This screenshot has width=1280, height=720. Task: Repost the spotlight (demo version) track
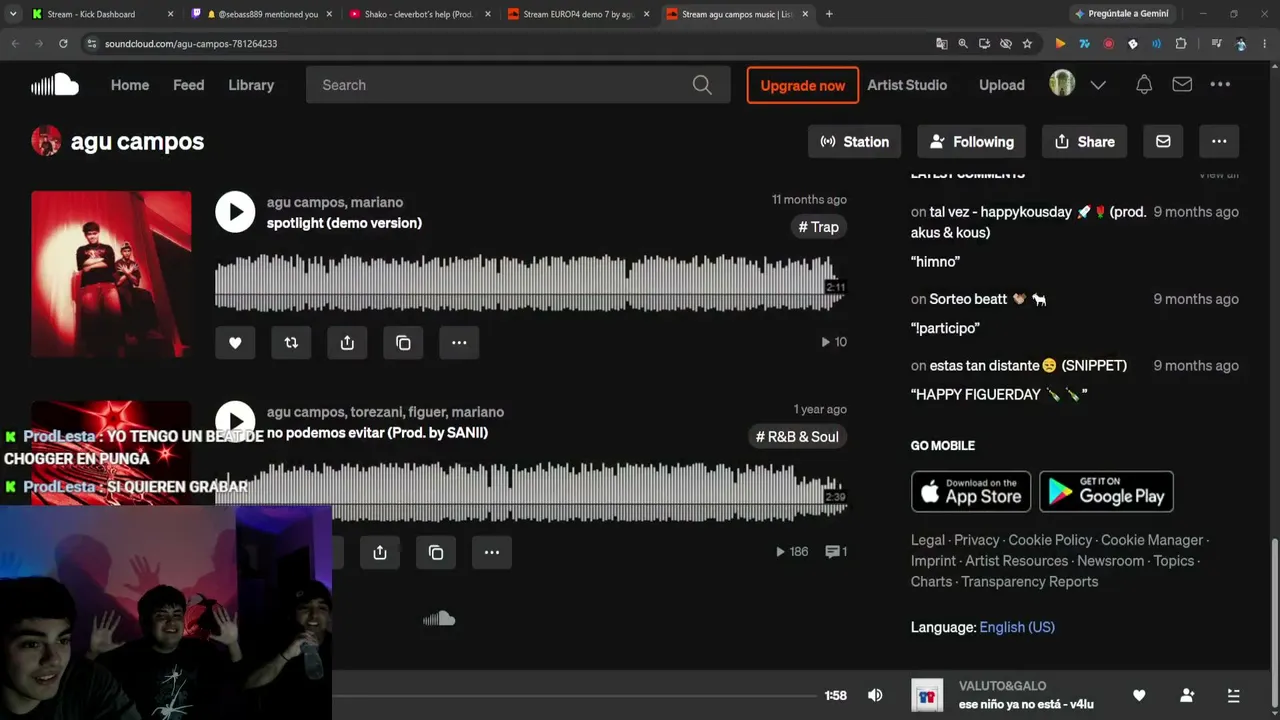[291, 342]
